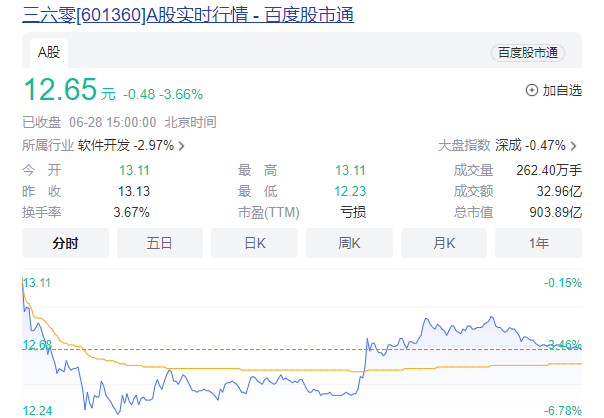Click the 成交量 262.40万手 value

point(548,170)
